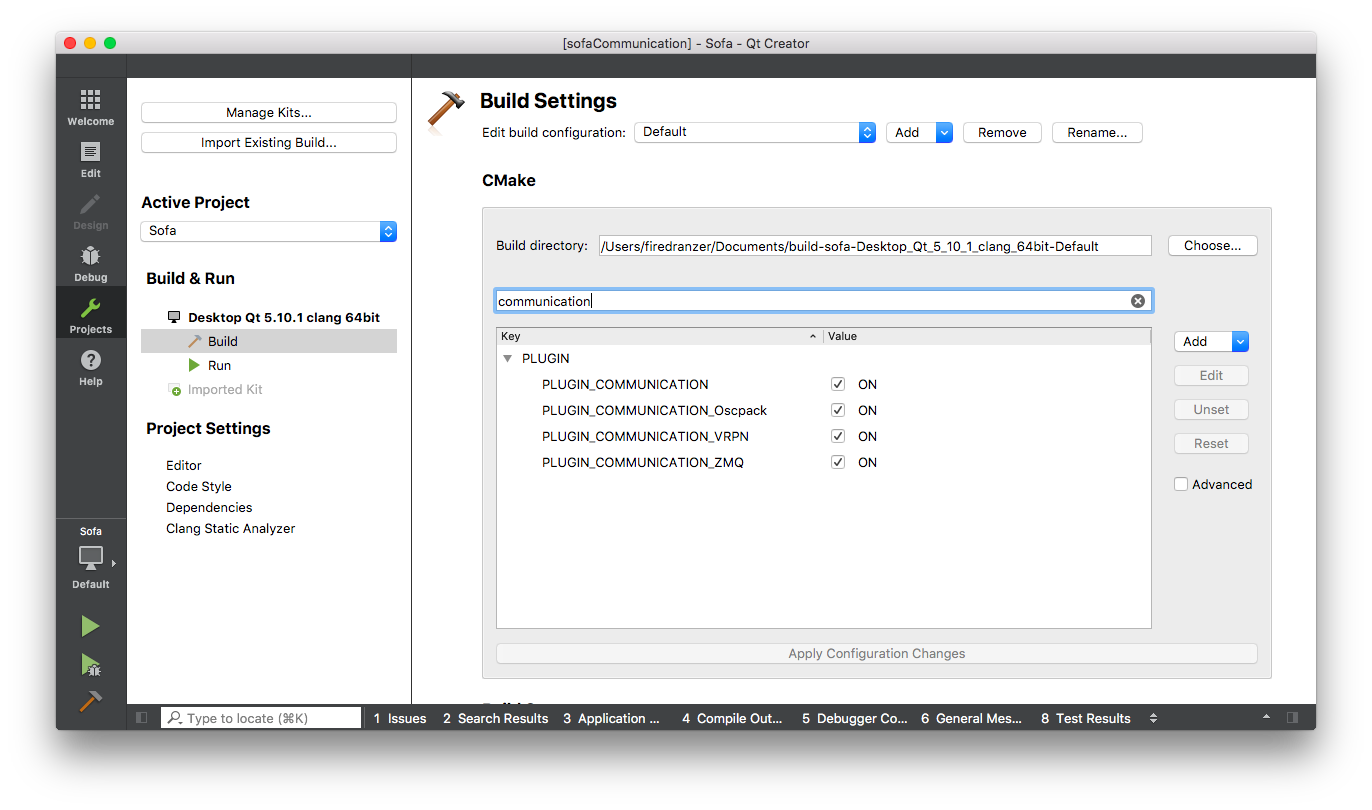Open the Editor project settings

(x=184, y=465)
